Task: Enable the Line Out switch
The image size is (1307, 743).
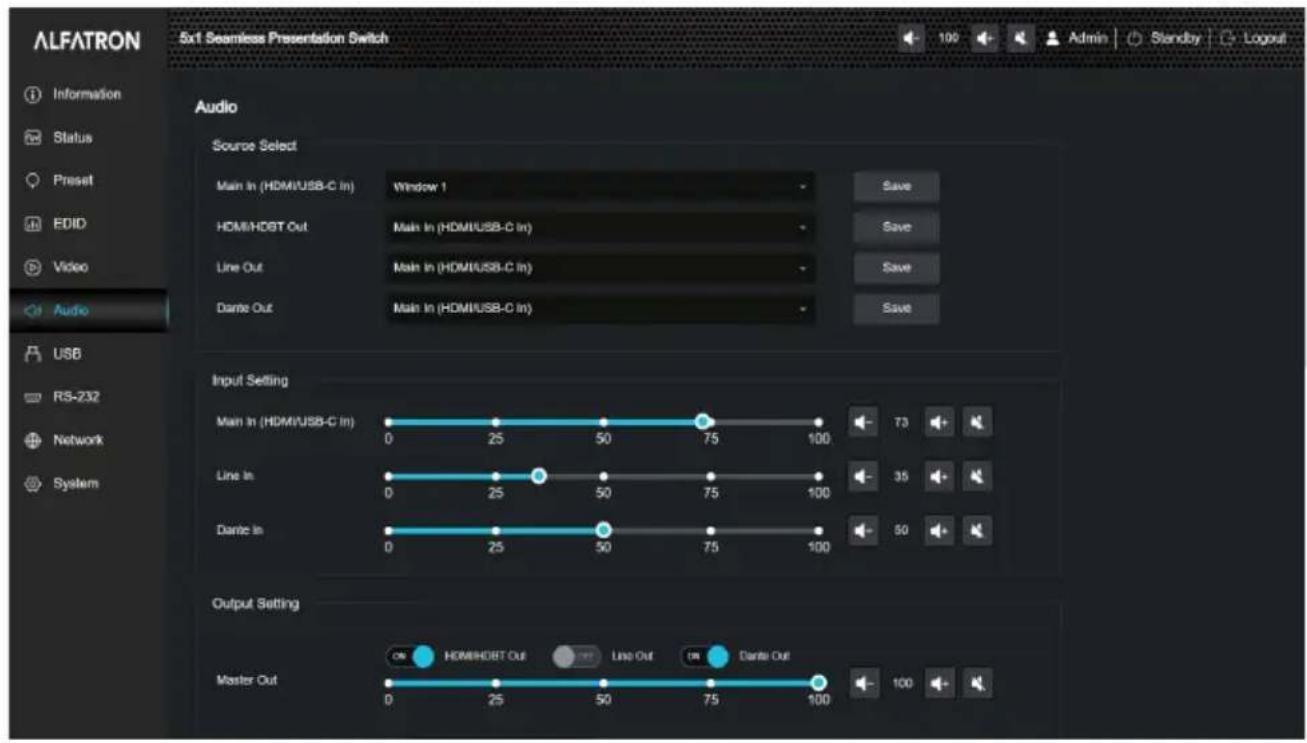Action: pyautogui.click(x=576, y=656)
